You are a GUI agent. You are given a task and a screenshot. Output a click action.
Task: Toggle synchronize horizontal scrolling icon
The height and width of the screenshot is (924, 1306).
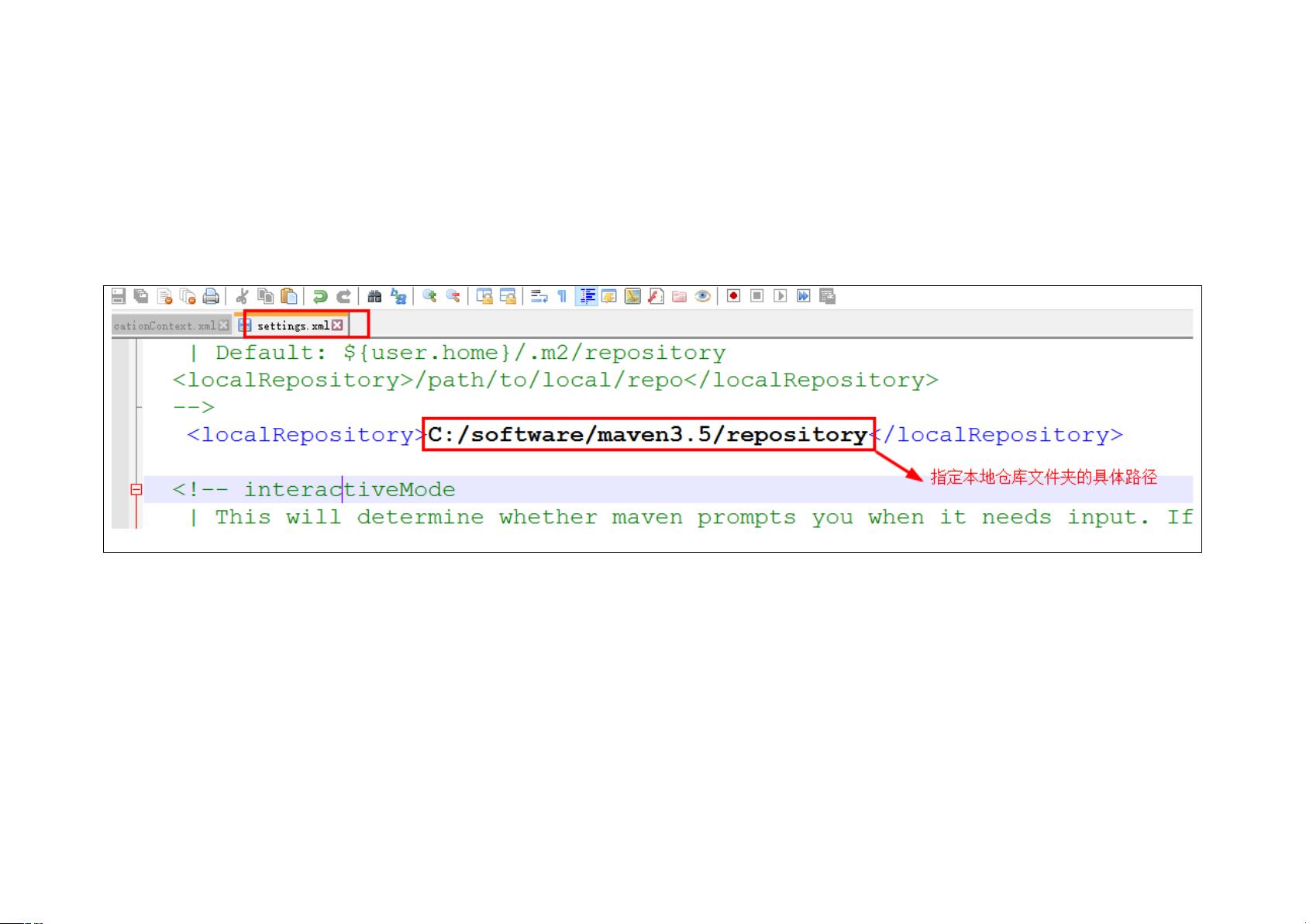508,296
